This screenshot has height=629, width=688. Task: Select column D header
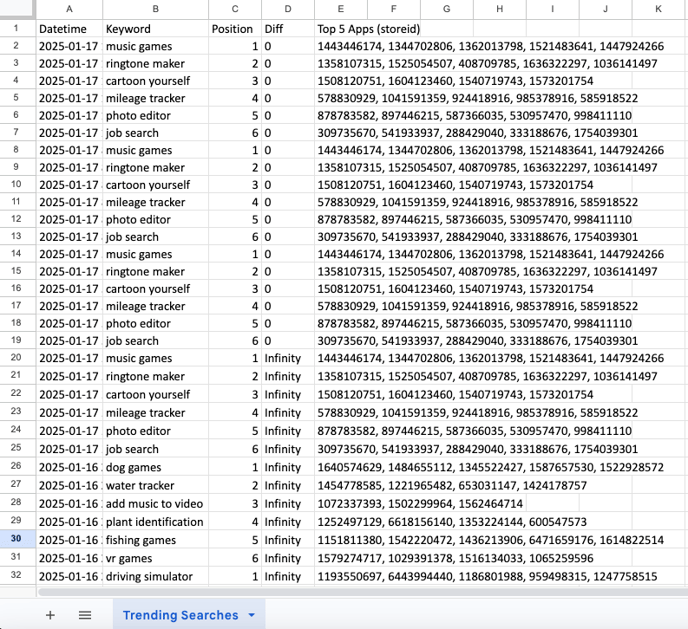pyautogui.click(x=288, y=9)
